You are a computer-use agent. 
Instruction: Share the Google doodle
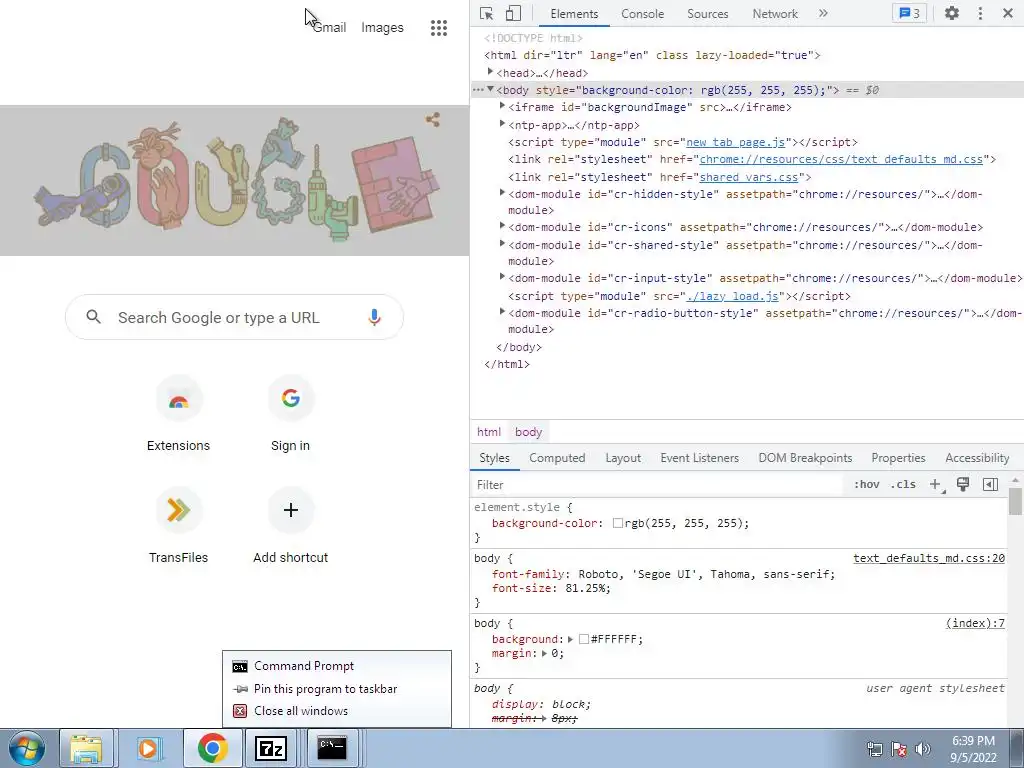click(x=432, y=120)
